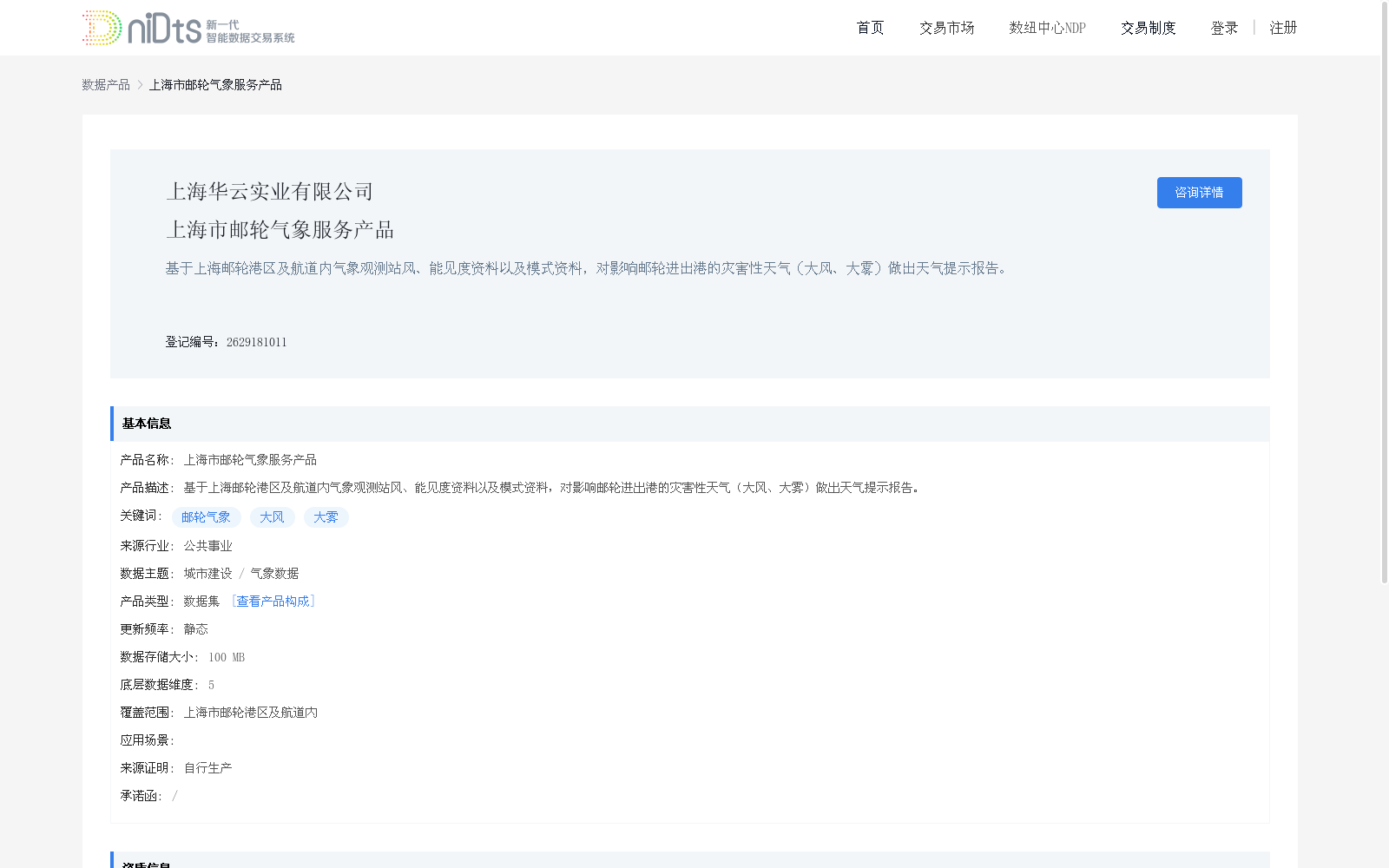Click source proof value 自行生产
The width and height of the screenshot is (1389, 868).
[x=207, y=767]
